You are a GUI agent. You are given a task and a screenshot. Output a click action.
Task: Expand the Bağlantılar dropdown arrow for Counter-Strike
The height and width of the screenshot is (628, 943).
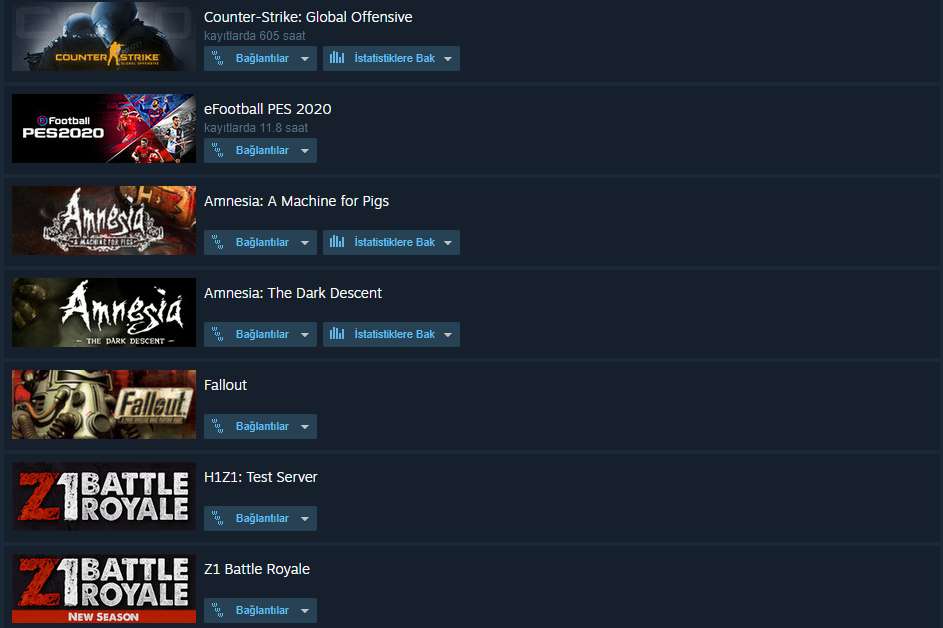(x=305, y=59)
